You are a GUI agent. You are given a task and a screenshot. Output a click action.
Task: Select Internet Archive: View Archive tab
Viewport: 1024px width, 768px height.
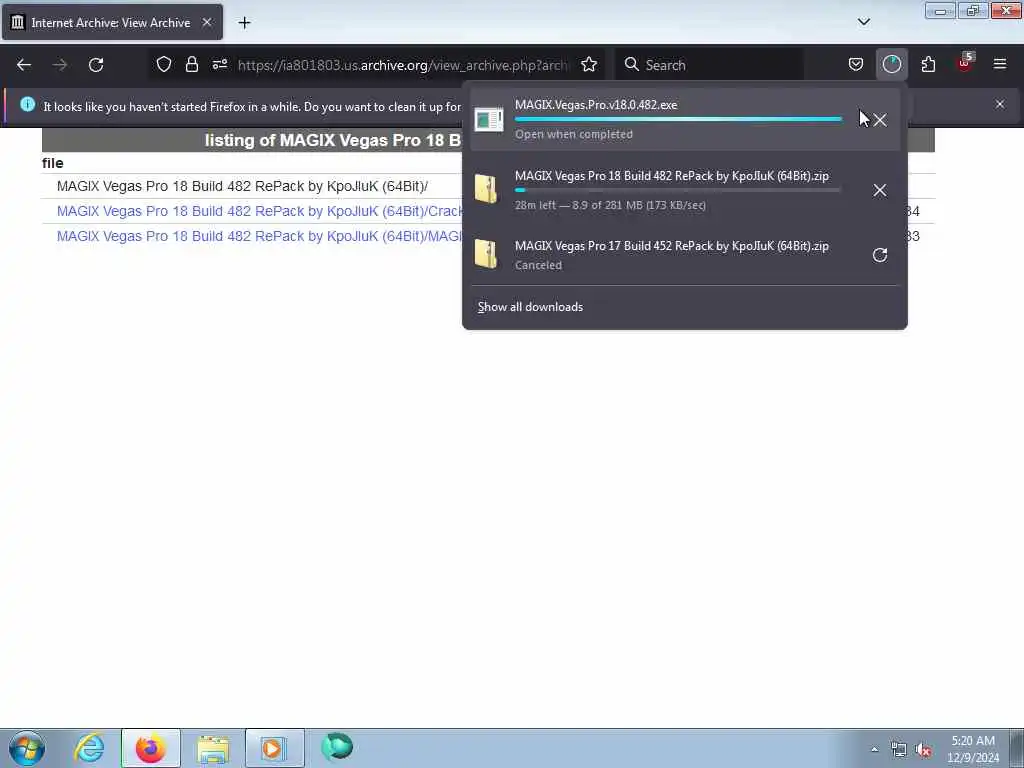(x=112, y=22)
